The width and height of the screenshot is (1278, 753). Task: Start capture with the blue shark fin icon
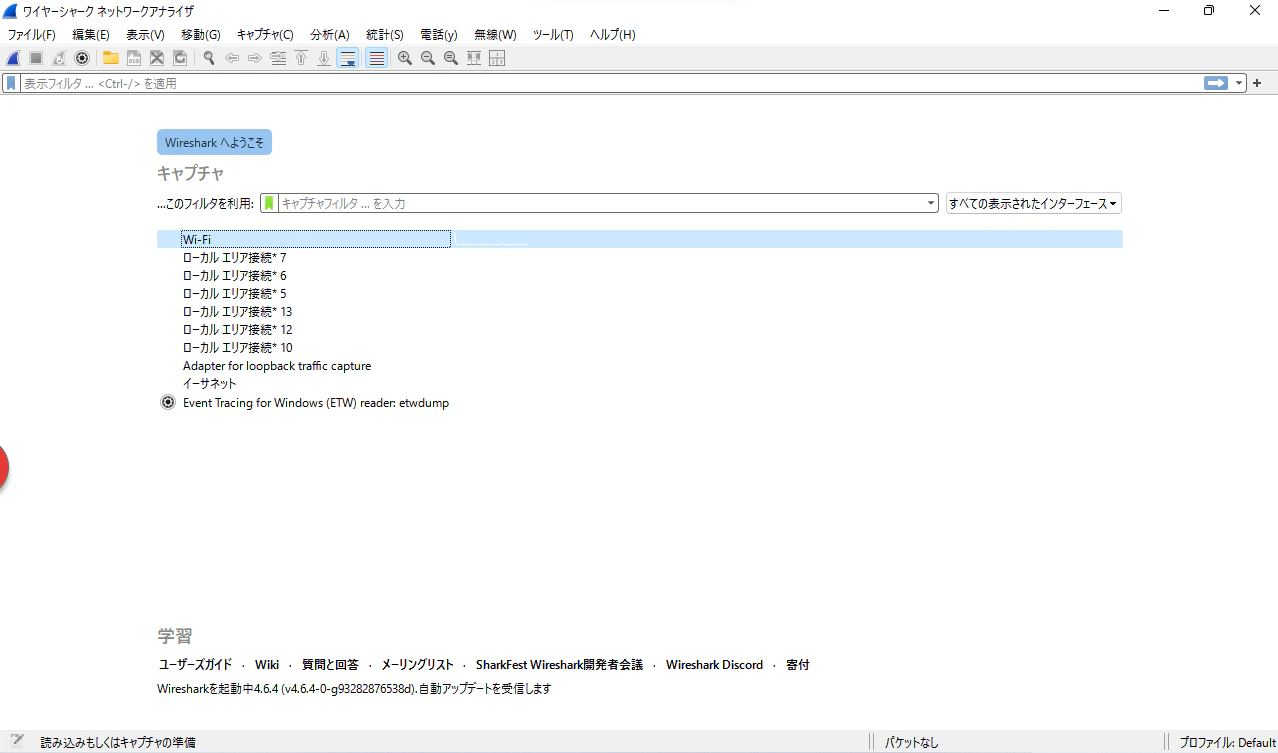pyautogui.click(x=12, y=58)
